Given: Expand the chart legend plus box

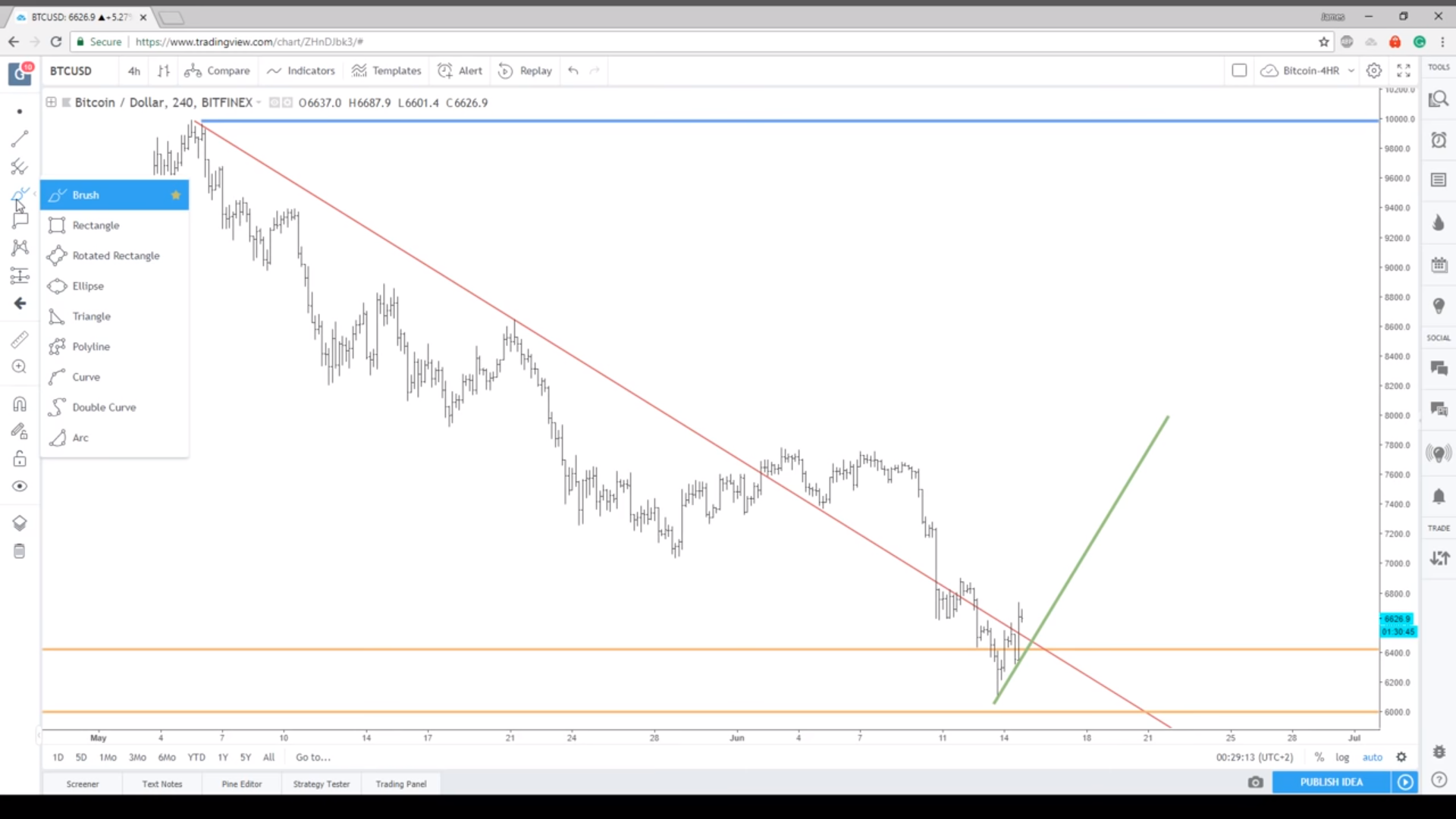Looking at the screenshot, I should coord(51,102).
